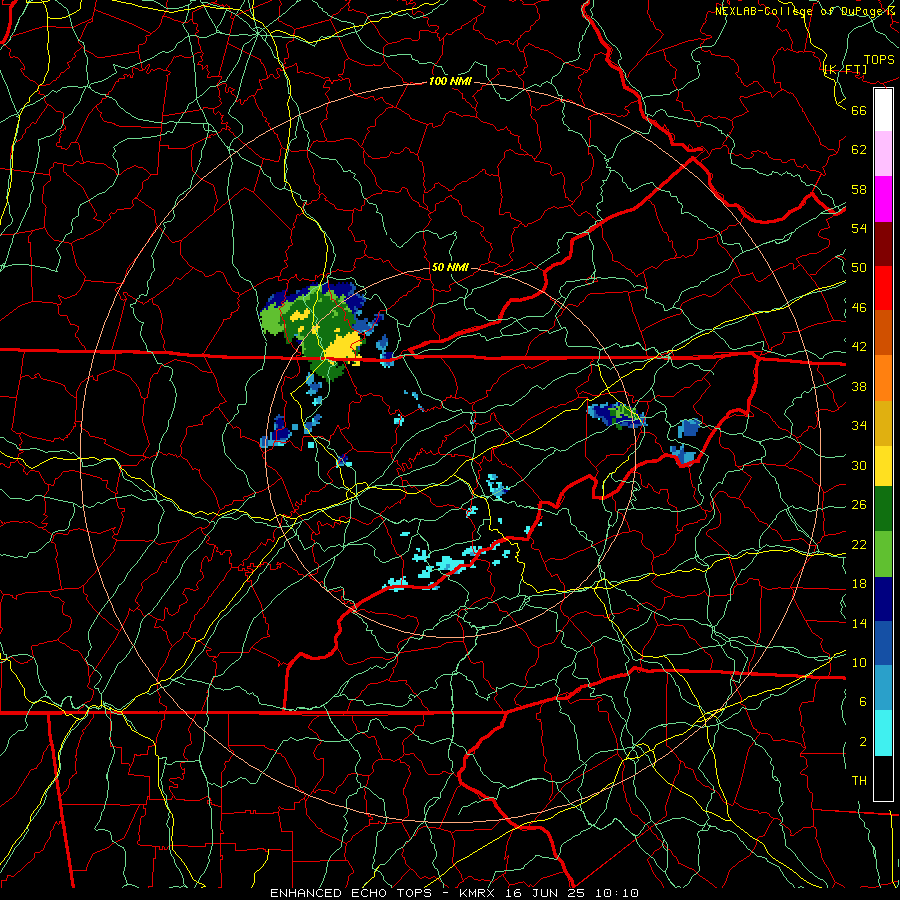
Task: Click the '6' legend value
Action: pos(863,702)
